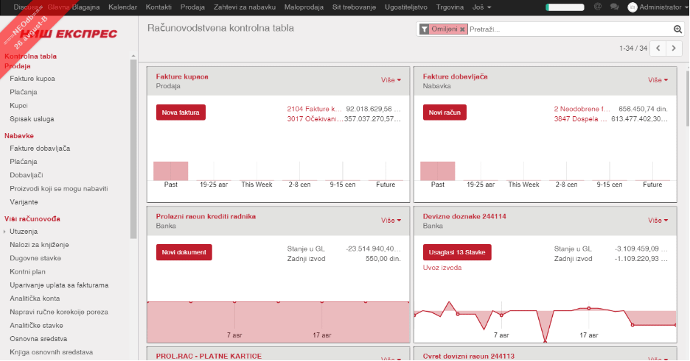This screenshot has height=361, width=690.
Task: Open Zahtevi za nabavku menu
Action: point(245,7)
